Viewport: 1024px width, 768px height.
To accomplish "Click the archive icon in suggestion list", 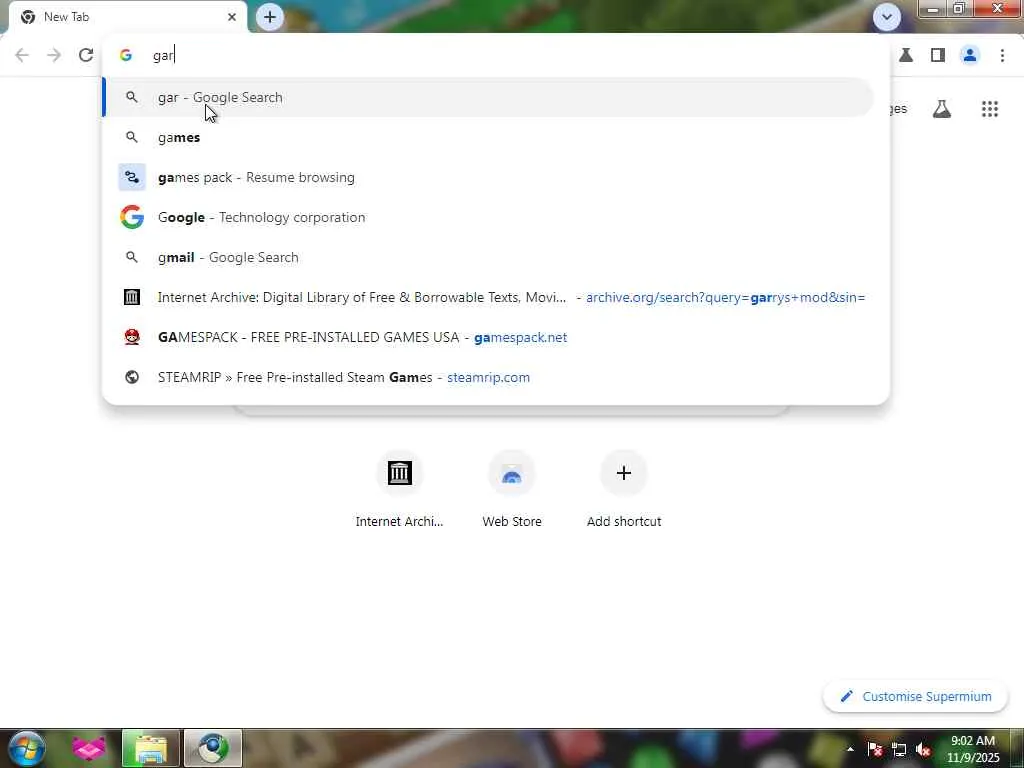I will coord(132,297).
